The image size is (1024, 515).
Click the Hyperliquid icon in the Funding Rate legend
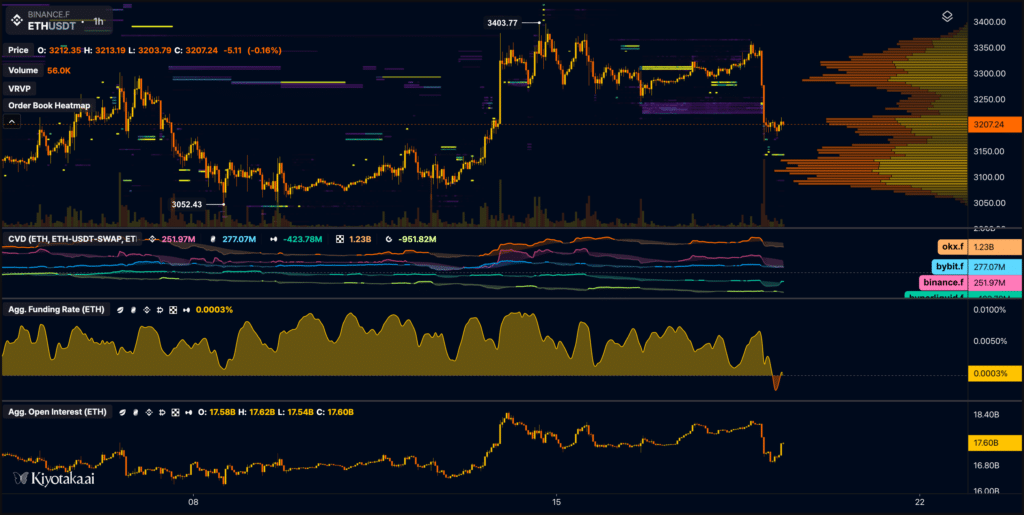pos(187,309)
